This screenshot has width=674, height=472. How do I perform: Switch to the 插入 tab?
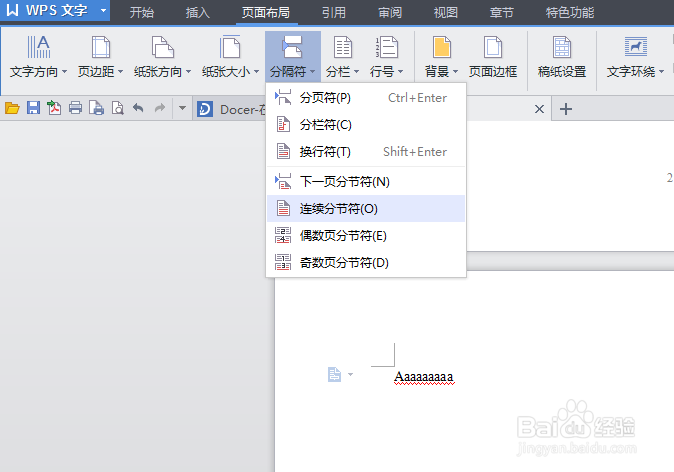tap(198, 12)
